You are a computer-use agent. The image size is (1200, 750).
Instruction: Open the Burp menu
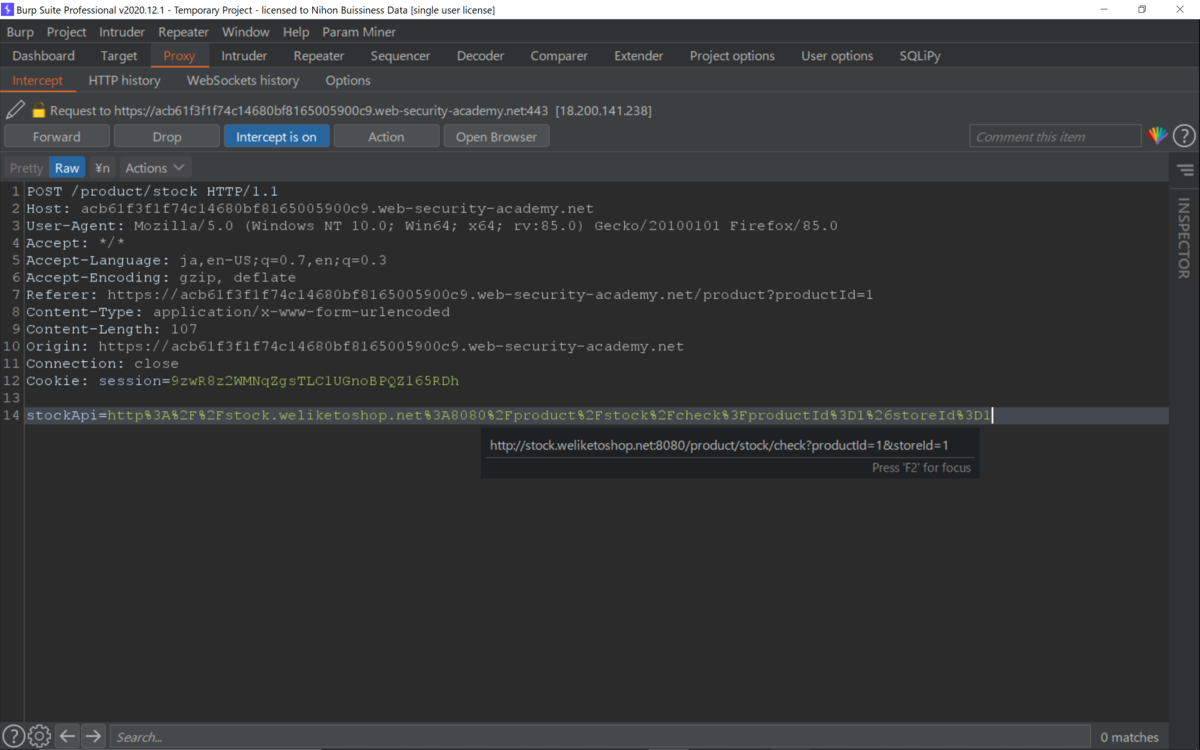tap(20, 32)
